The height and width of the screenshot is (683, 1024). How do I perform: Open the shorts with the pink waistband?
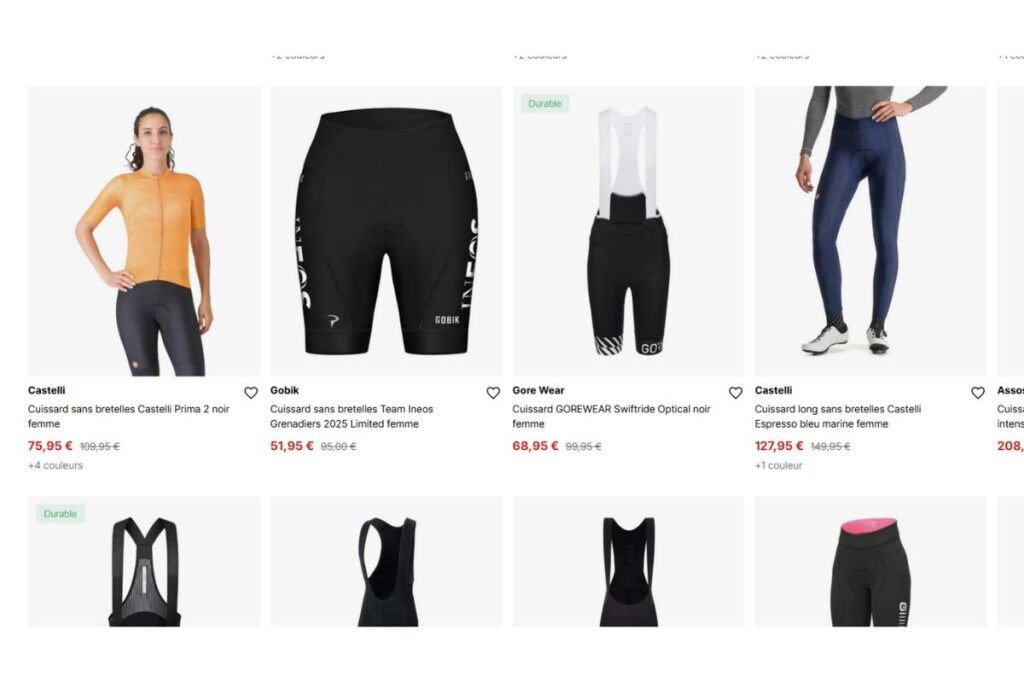[x=871, y=562]
